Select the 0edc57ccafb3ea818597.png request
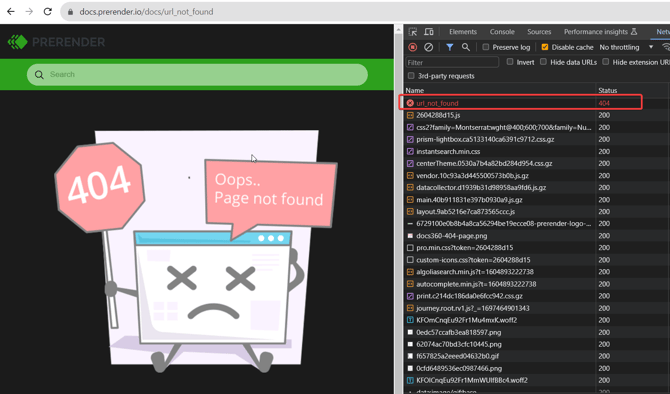670x394 pixels. click(x=458, y=332)
